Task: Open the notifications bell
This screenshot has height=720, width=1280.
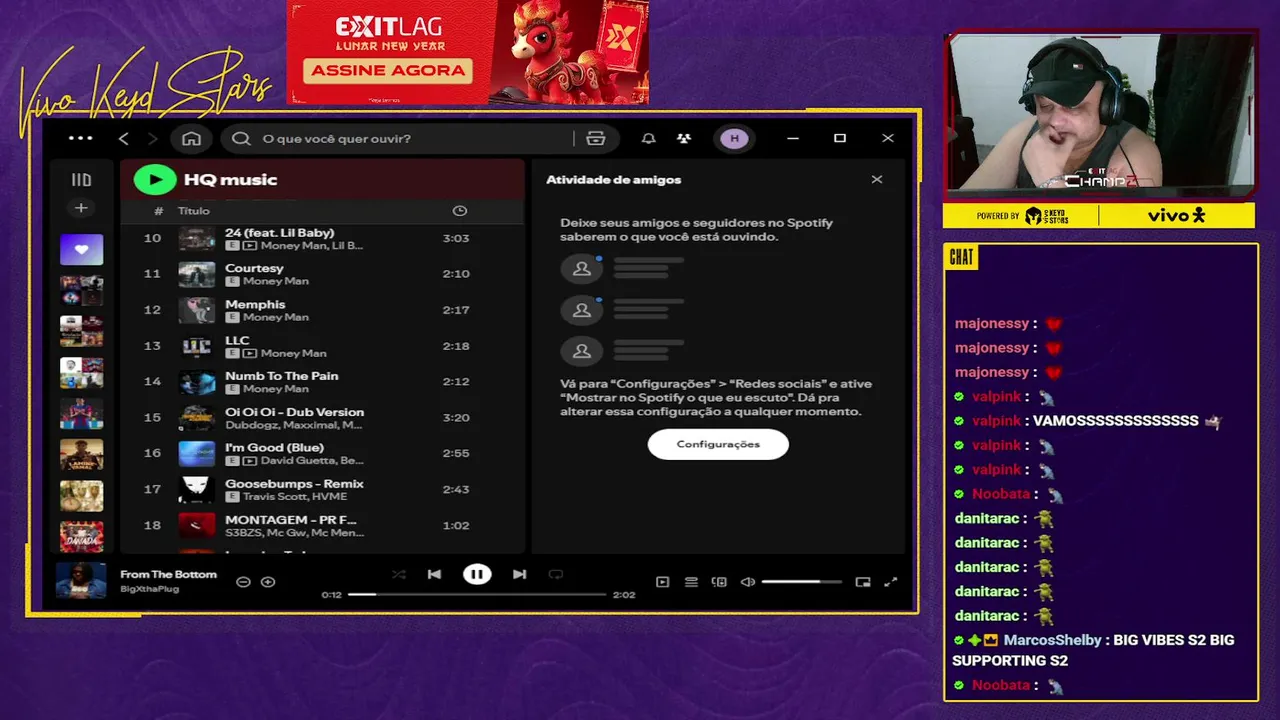Action: pyautogui.click(x=648, y=139)
